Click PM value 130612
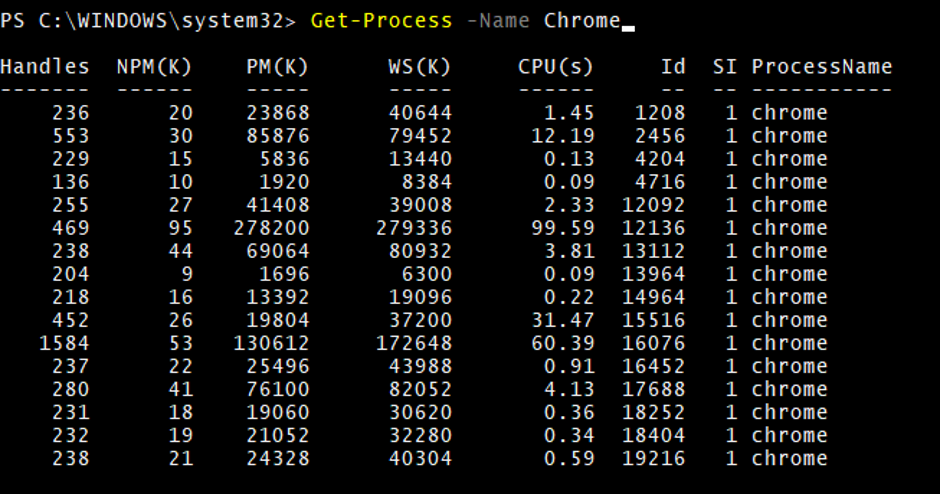940x494 pixels. tap(272, 344)
